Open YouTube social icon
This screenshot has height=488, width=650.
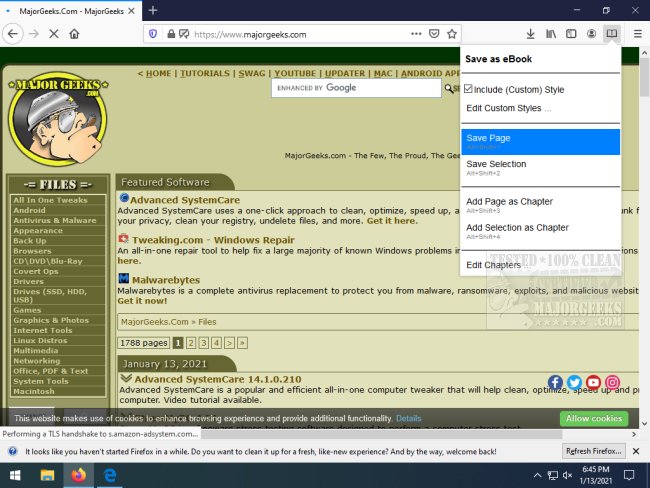593,382
